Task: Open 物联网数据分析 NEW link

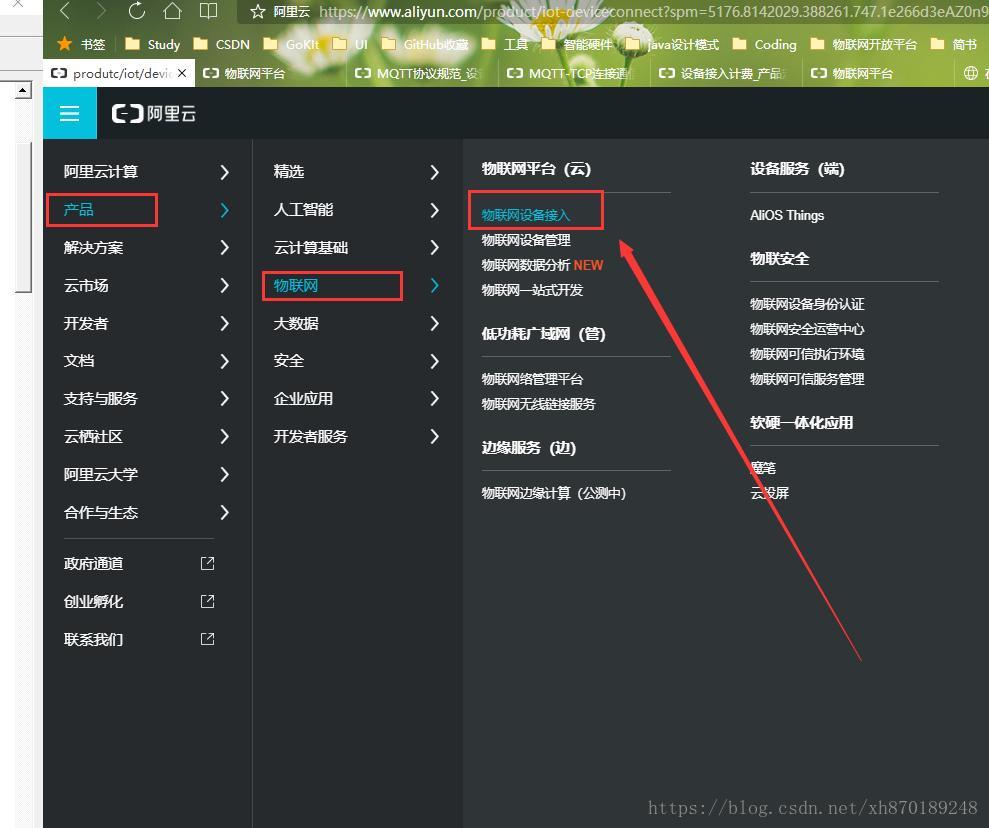Action: [x=542, y=265]
